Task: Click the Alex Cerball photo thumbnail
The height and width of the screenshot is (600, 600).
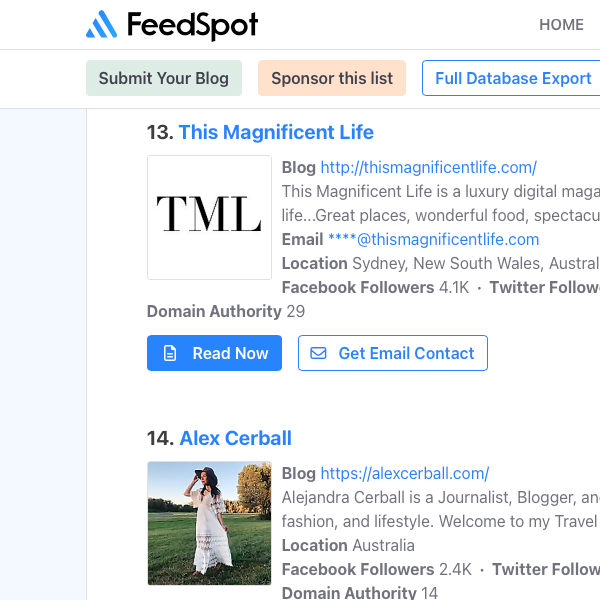Action: pyautogui.click(x=209, y=523)
